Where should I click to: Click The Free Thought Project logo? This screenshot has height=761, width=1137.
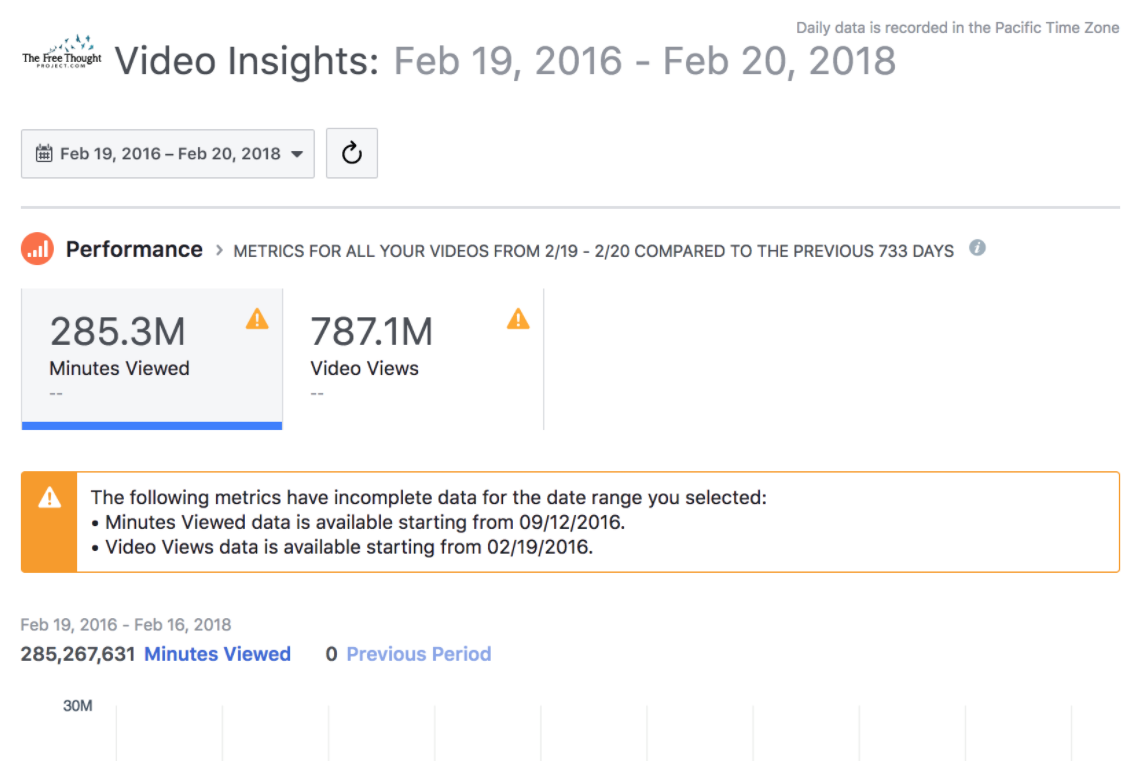(62, 52)
